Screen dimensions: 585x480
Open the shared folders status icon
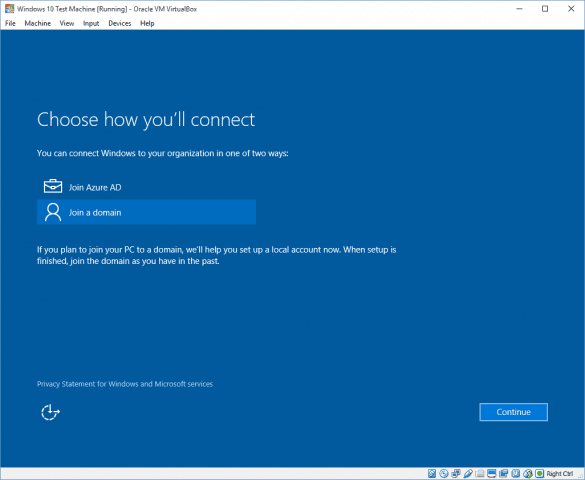[480, 474]
